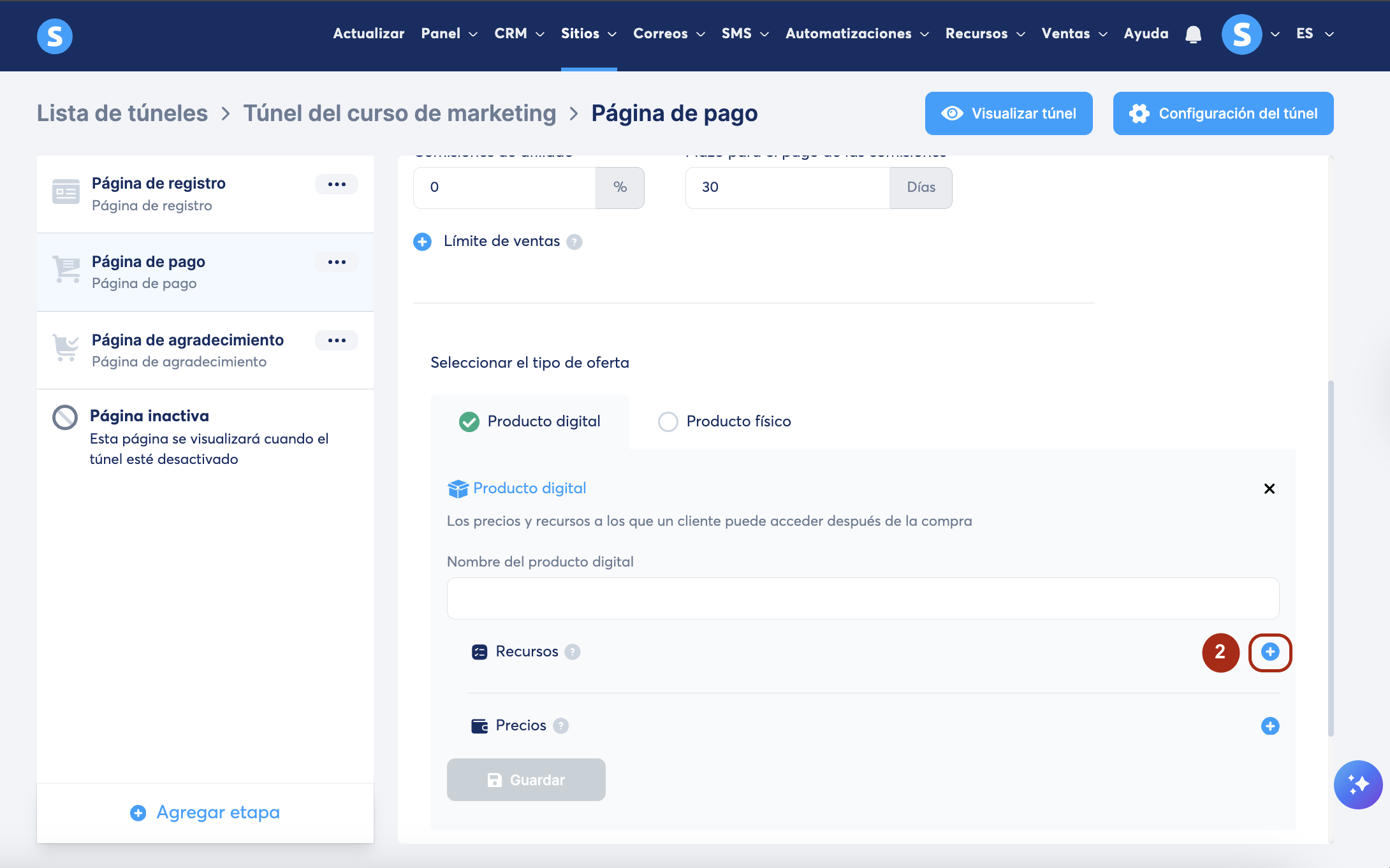
Task: Click the Visualizar túnel button
Action: point(1008,113)
